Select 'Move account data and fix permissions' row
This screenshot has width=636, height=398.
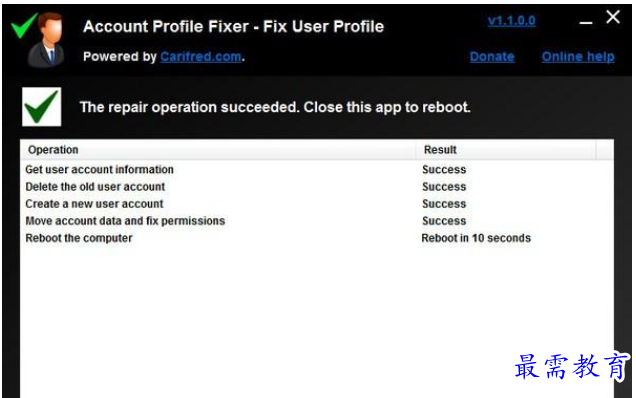pos(316,221)
